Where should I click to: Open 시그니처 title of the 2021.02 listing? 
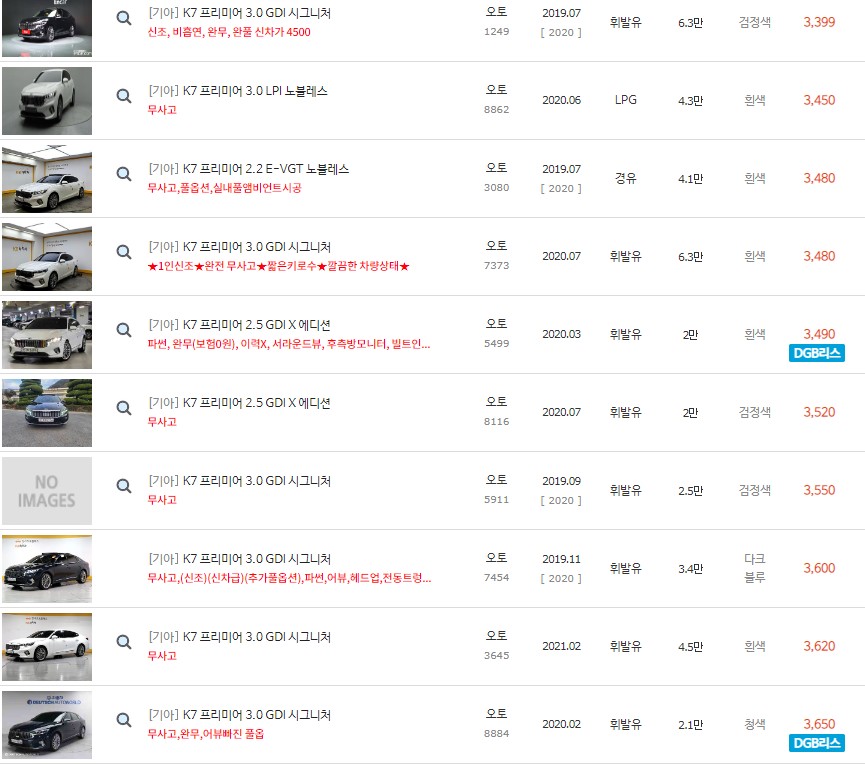tap(239, 637)
